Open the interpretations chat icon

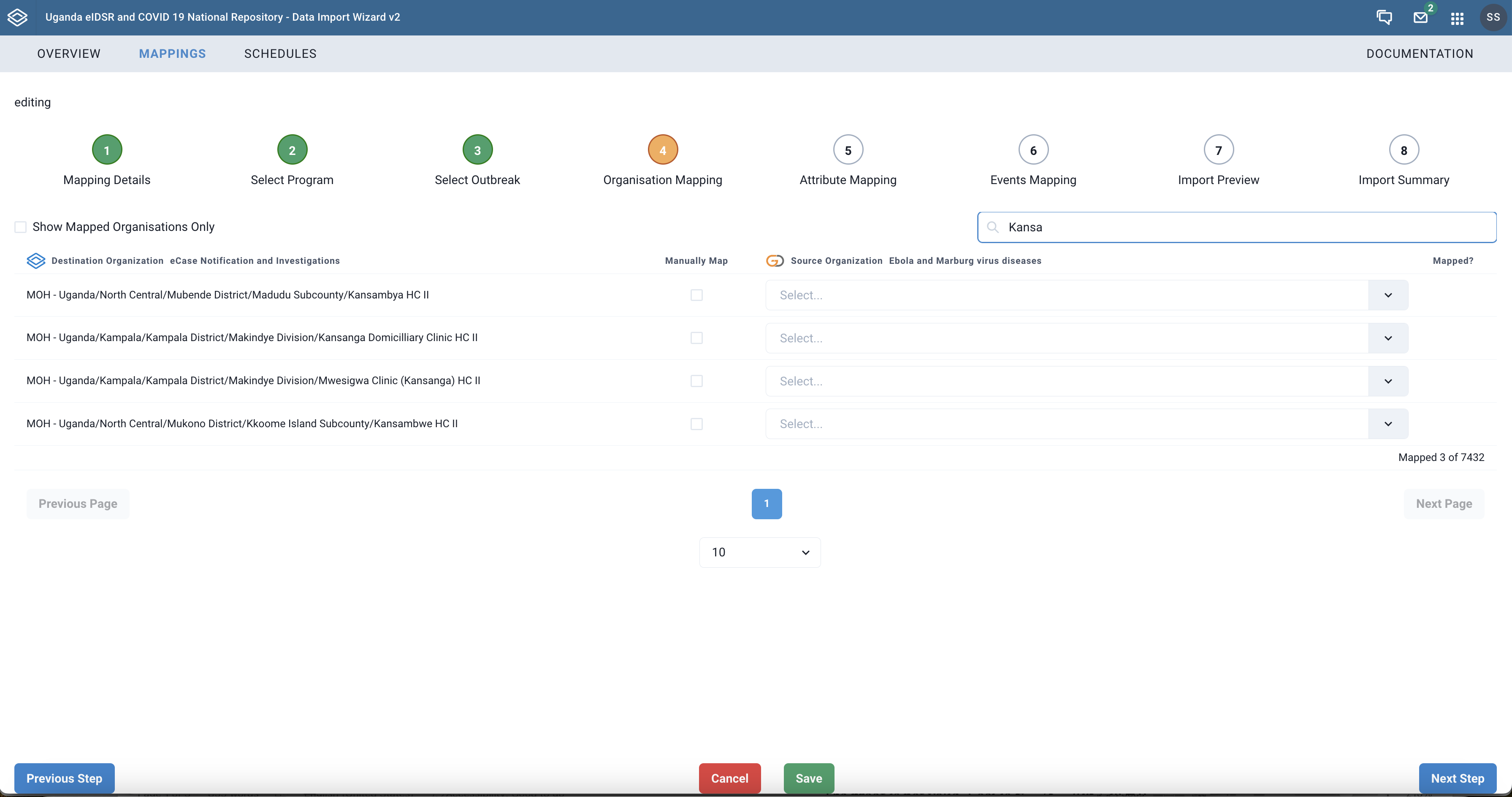(x=1384, y=17)
